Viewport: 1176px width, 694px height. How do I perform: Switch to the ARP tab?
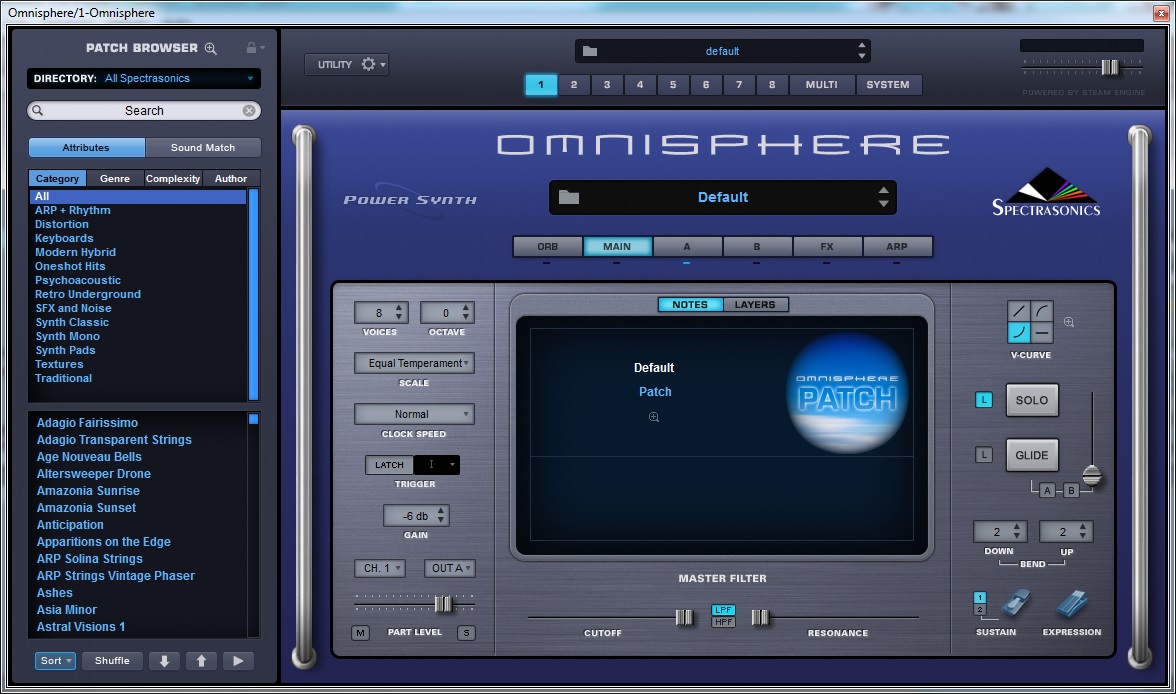coord(897,247)
